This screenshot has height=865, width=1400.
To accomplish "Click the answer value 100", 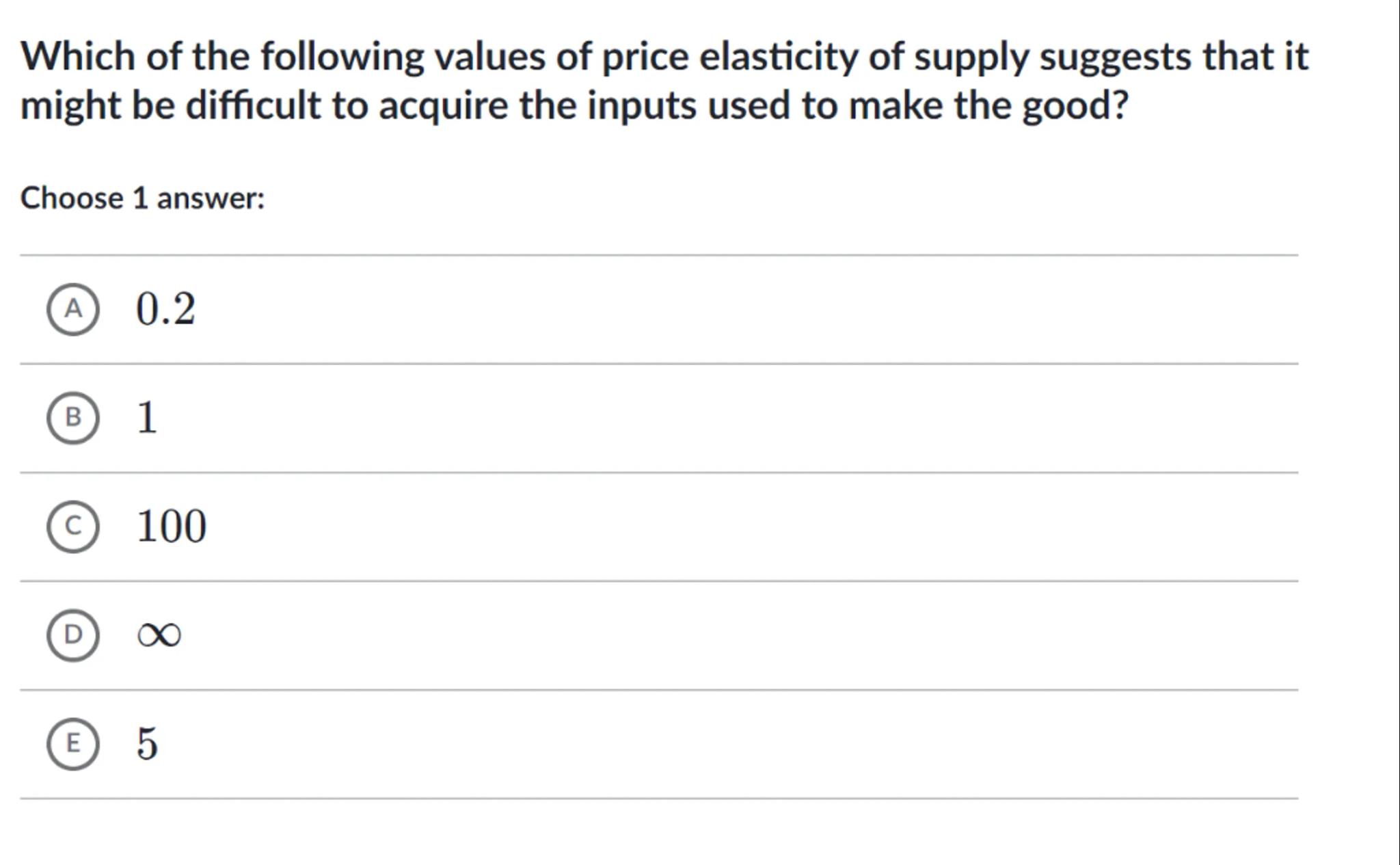I will click(x=171, y=526).
